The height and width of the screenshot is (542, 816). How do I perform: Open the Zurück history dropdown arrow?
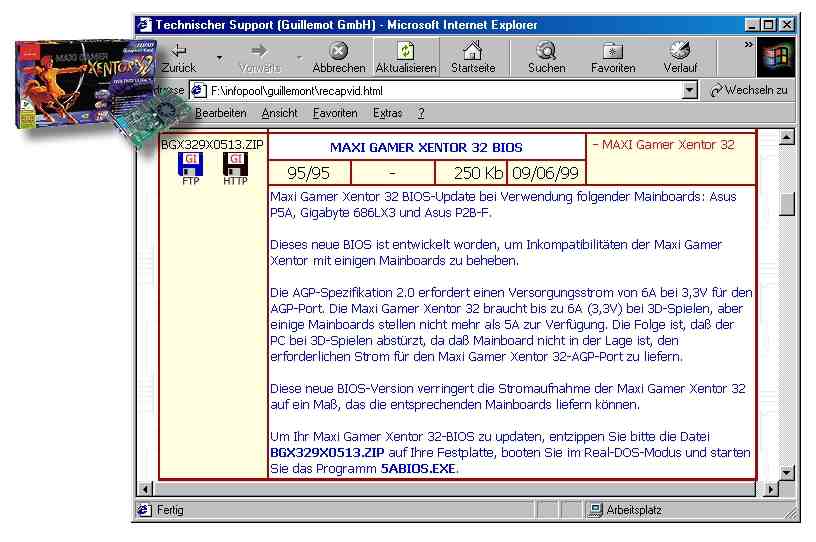tap(220, 58)
